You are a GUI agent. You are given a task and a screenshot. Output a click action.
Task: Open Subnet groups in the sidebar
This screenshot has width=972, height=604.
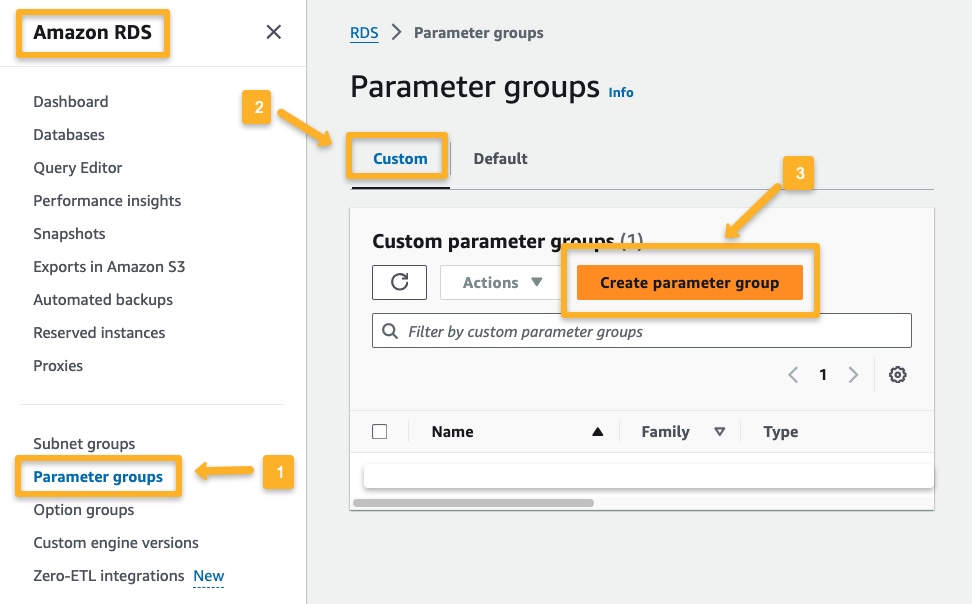pos(84,444)
